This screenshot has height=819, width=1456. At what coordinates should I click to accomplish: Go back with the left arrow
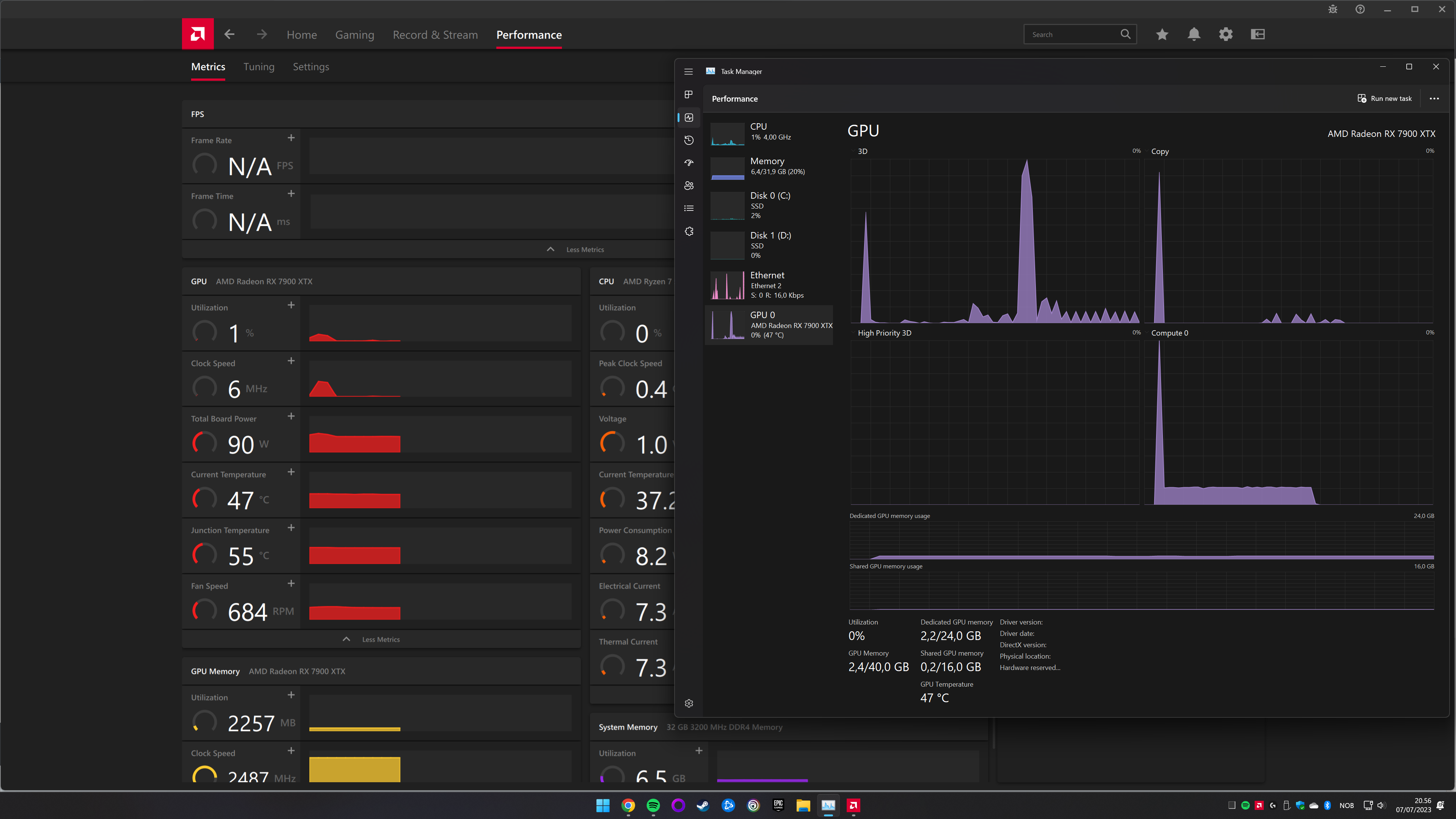(x=229, y=35)
